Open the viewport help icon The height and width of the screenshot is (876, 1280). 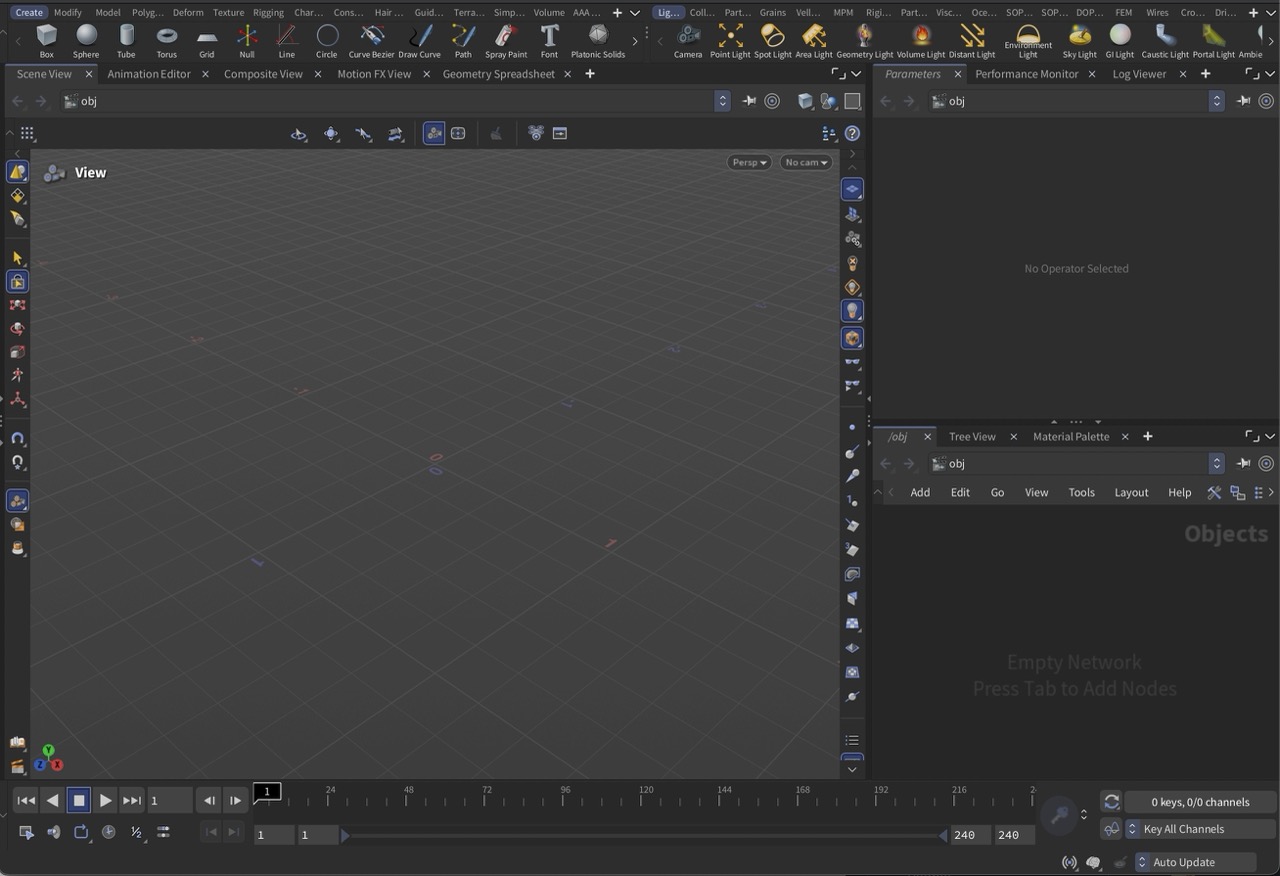tap(852, 133)
